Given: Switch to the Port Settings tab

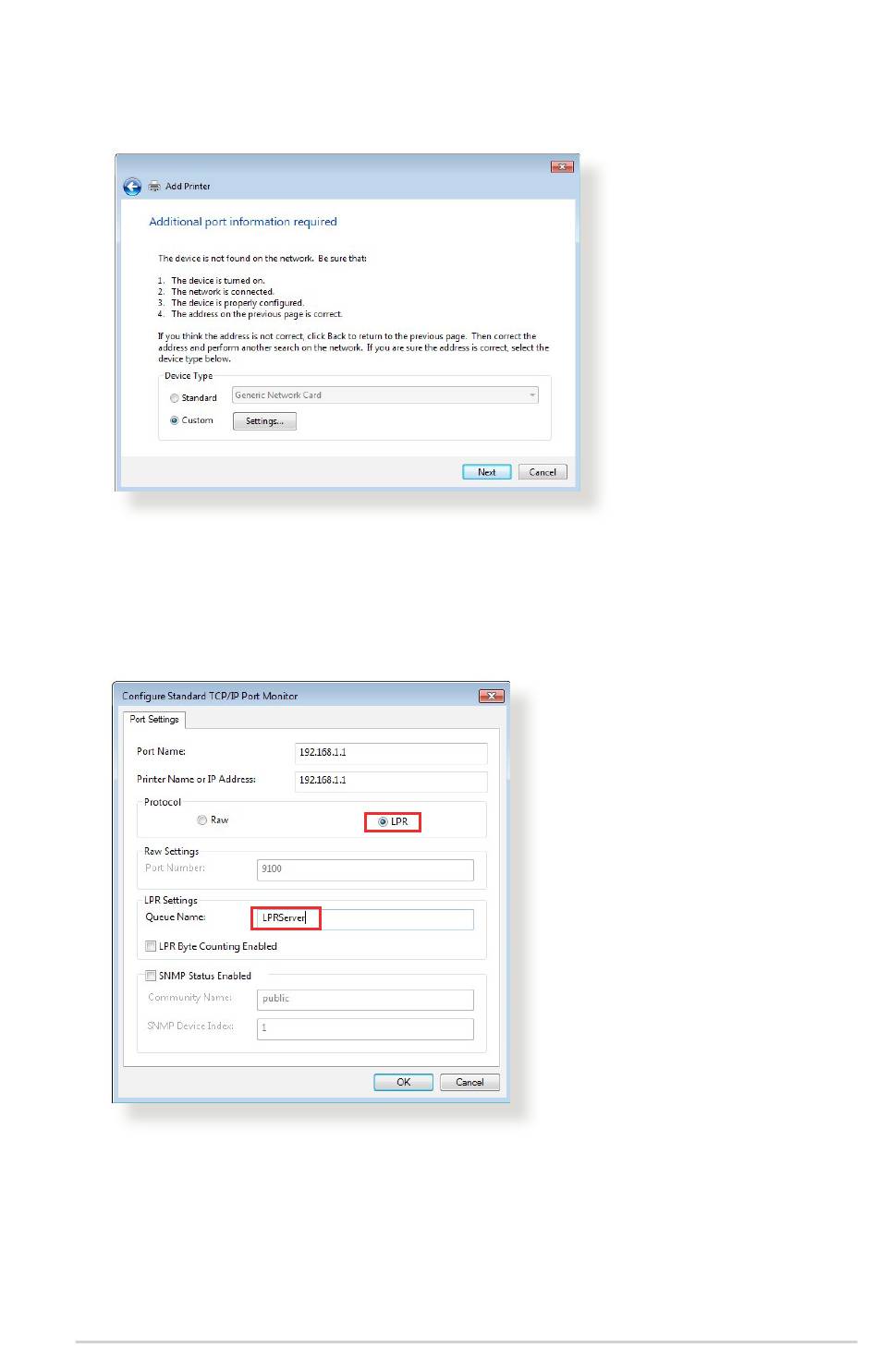Looking at the screenshot, I should [x=154, y=719].
